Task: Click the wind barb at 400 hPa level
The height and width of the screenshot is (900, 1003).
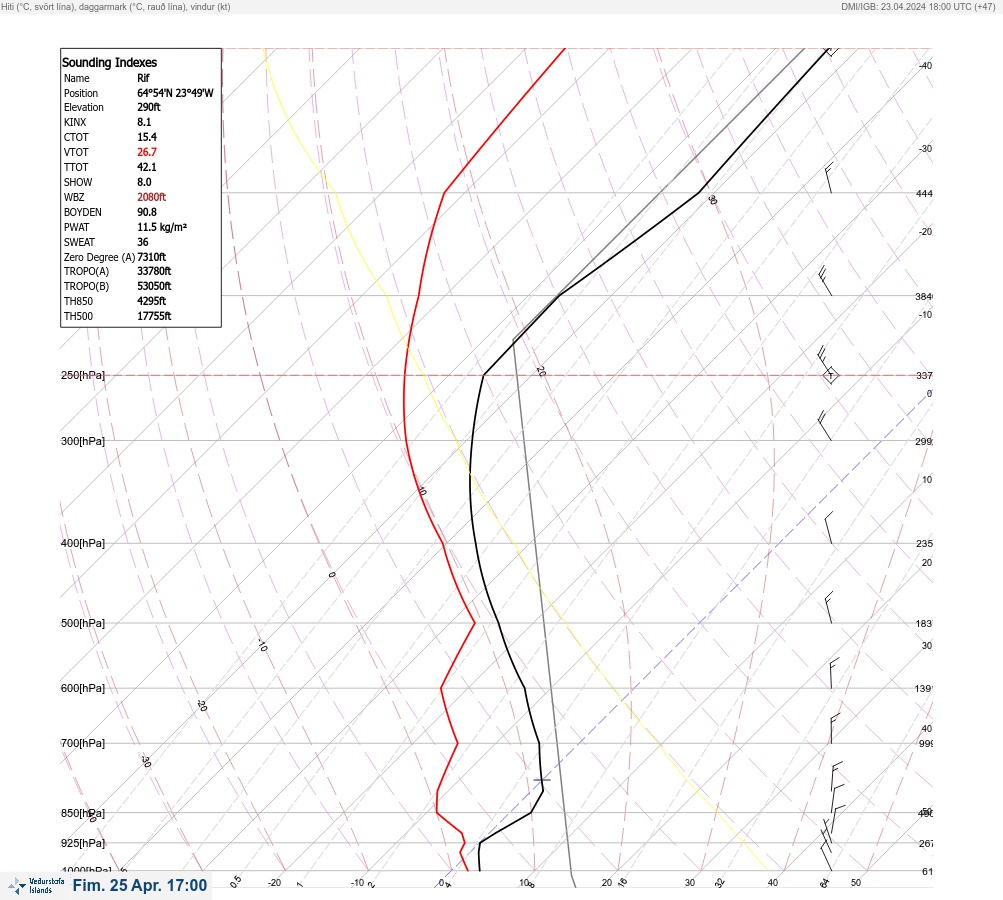Action: 829,528
